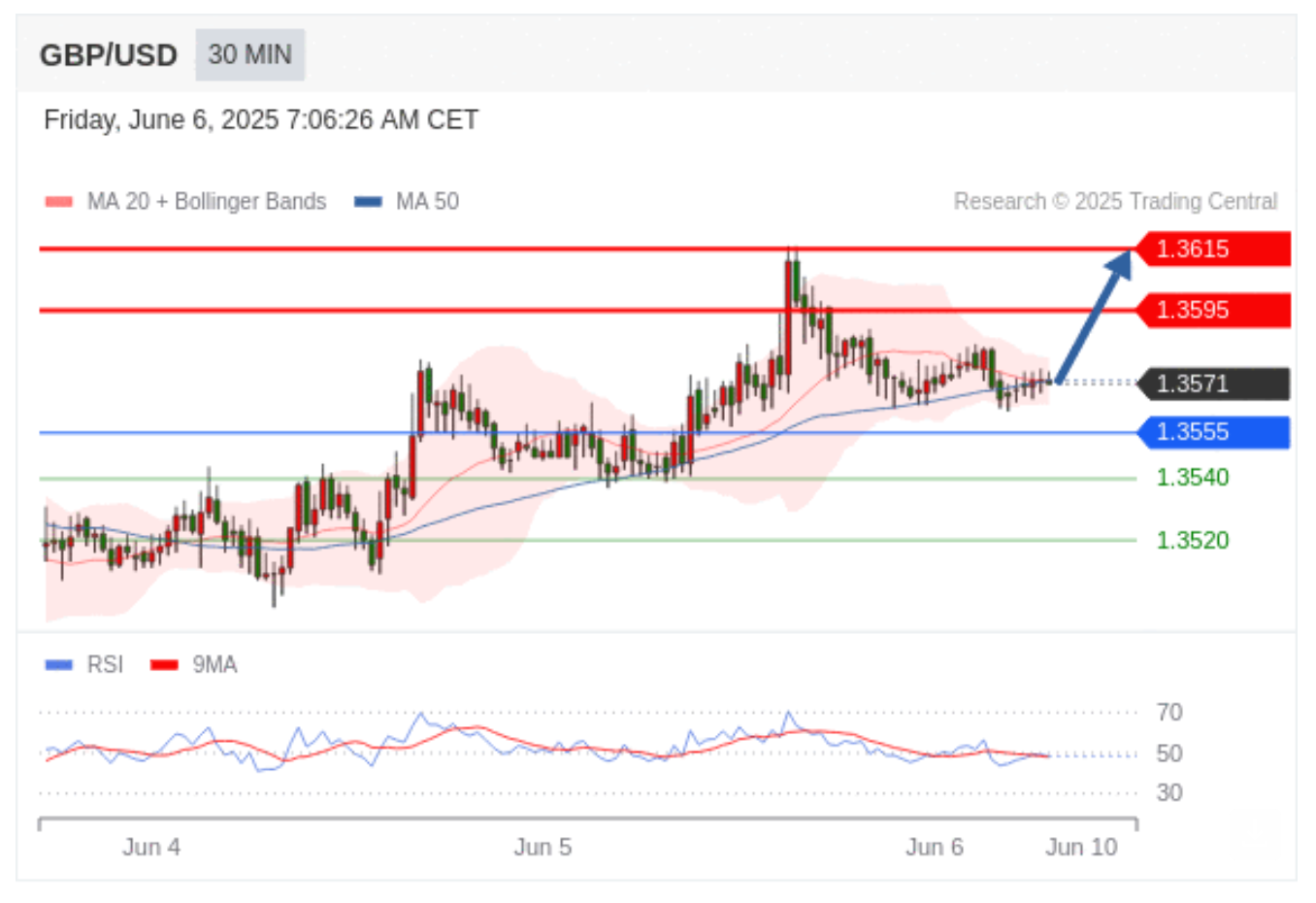
Task: Click the RSI 70 level label
Action: (x=1169, y=712)
